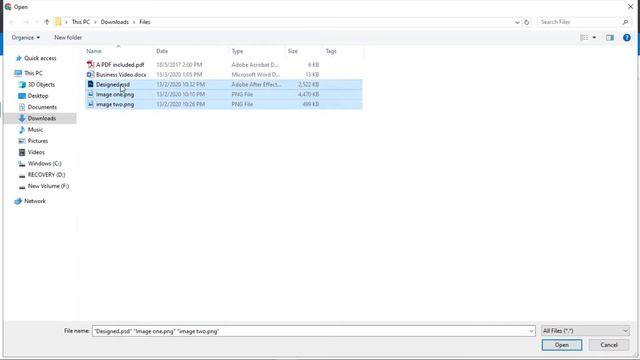This screenshot has width=640, height=360.
Task: Open the Organize dropdown menu
Action: pyautogui.click(x=26, y=38)
